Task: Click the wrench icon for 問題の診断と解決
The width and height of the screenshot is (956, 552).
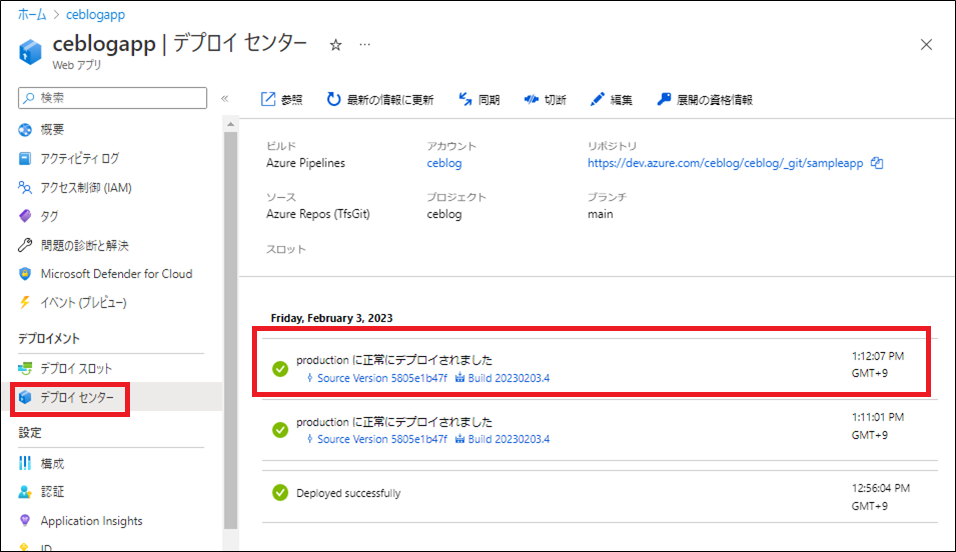Action: [x=25, y=245]
